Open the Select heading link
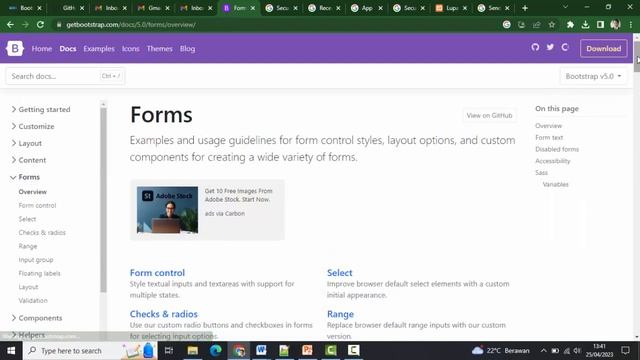The height and width of the screenshot is (360, 640). (x=340, y=273)
